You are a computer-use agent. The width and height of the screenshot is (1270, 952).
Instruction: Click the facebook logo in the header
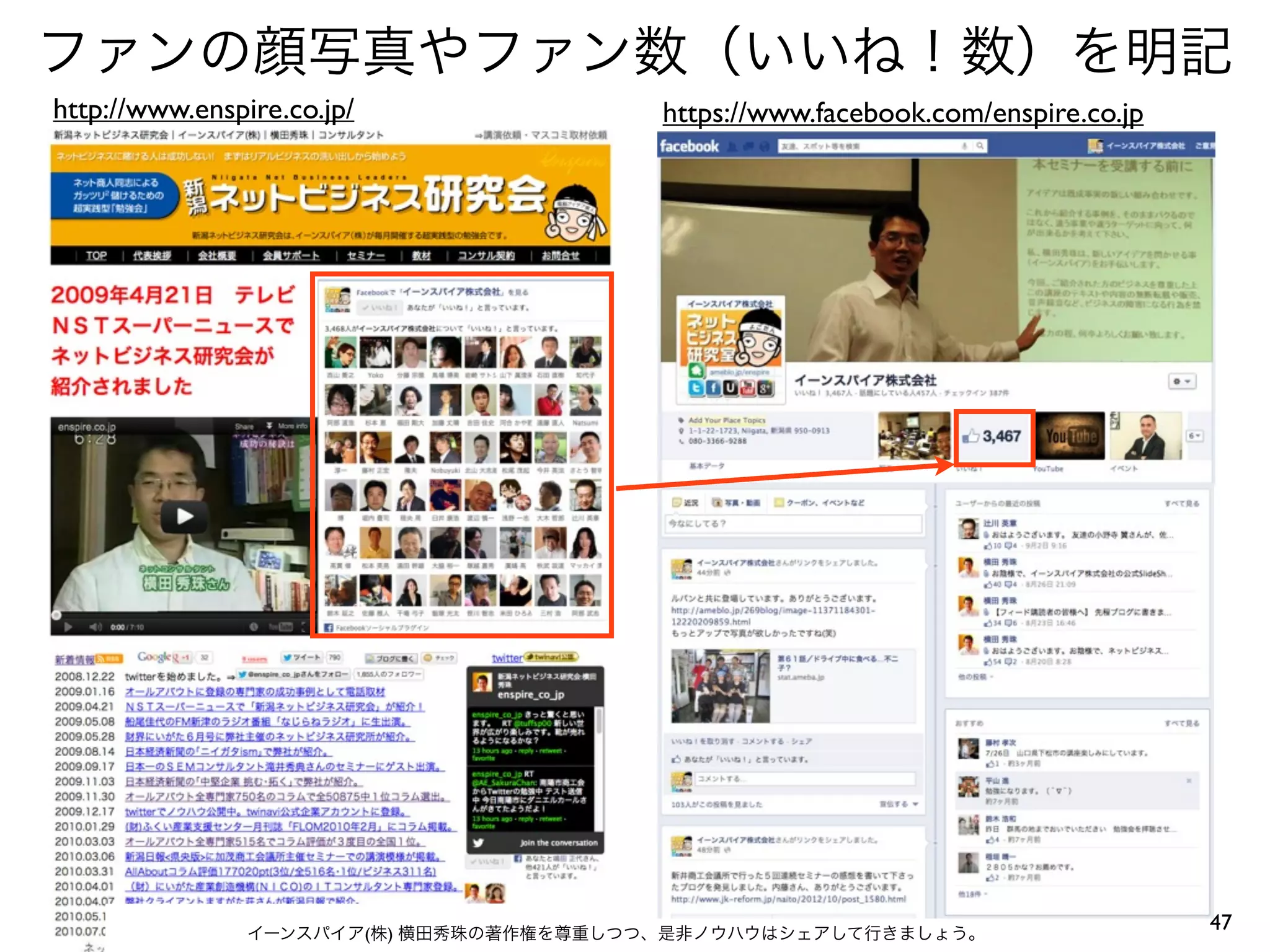689,146
